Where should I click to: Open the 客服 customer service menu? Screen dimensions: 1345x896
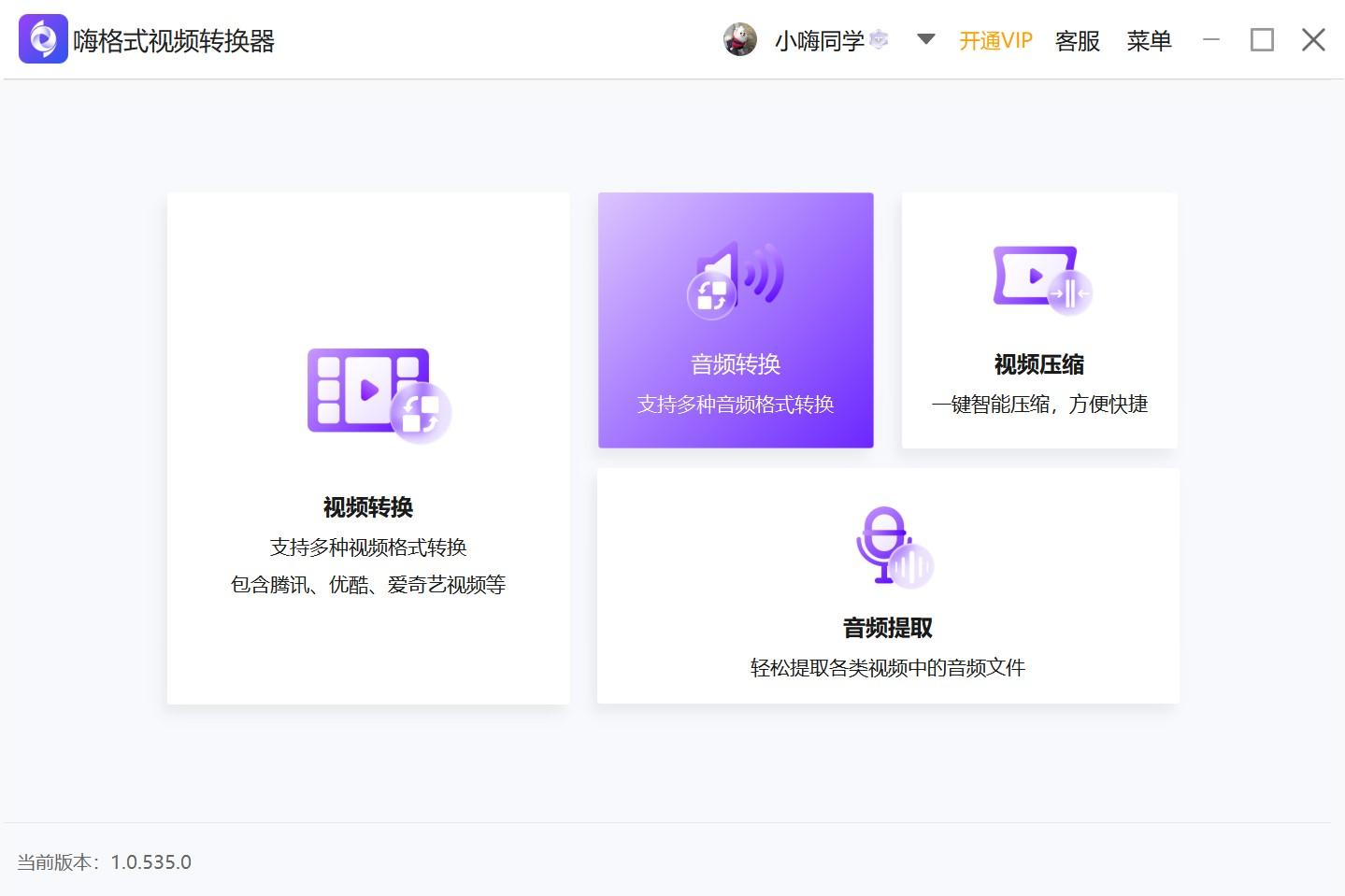click(x=1077, y=41)
